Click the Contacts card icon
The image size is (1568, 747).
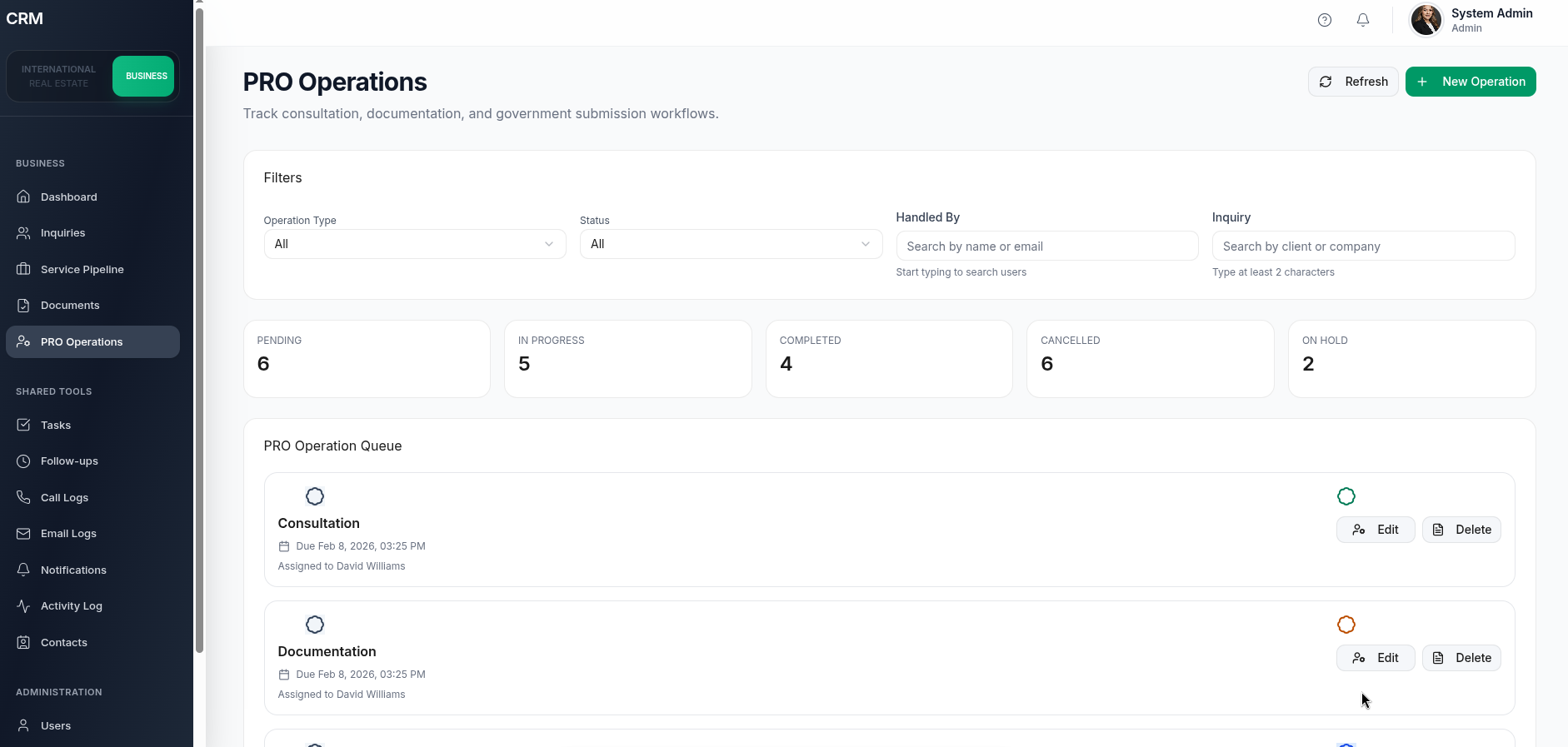pos(23,642)
